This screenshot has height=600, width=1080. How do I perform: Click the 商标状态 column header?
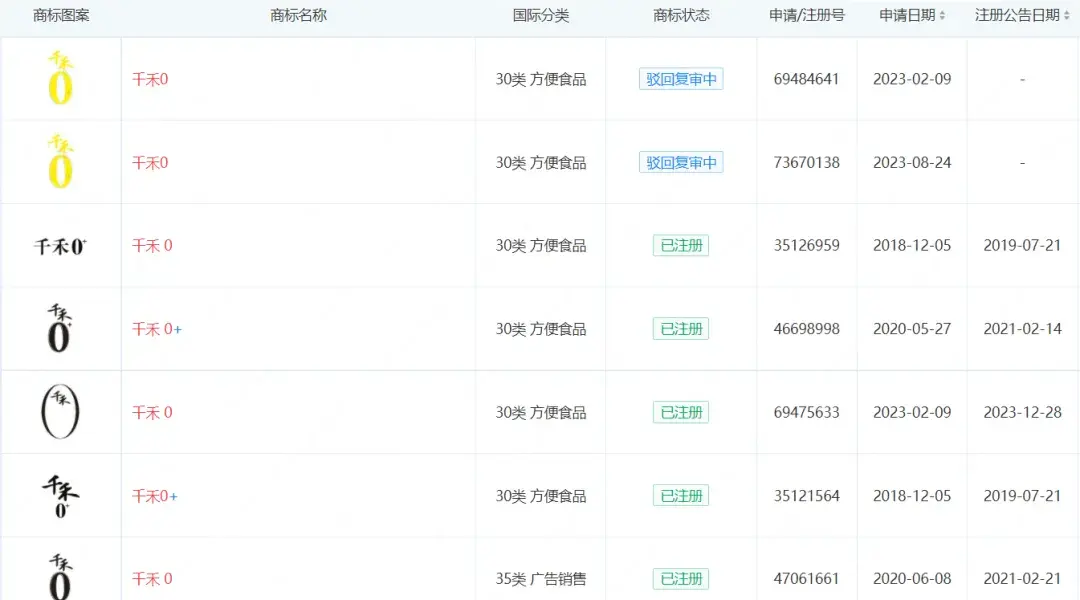tap(681, 15)
